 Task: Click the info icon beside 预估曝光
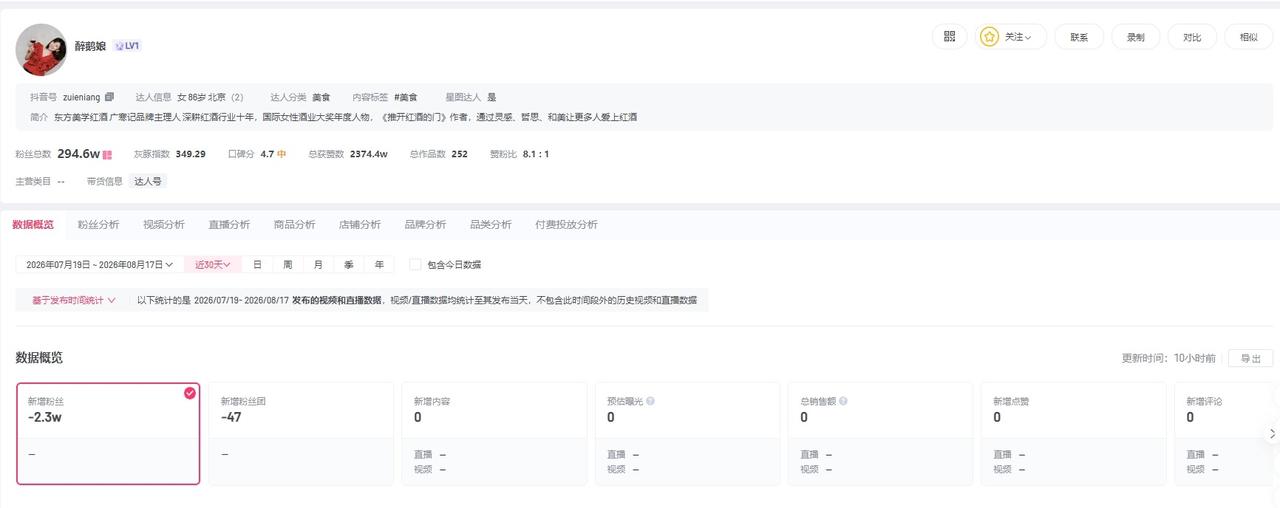click(x=651, y=401)
